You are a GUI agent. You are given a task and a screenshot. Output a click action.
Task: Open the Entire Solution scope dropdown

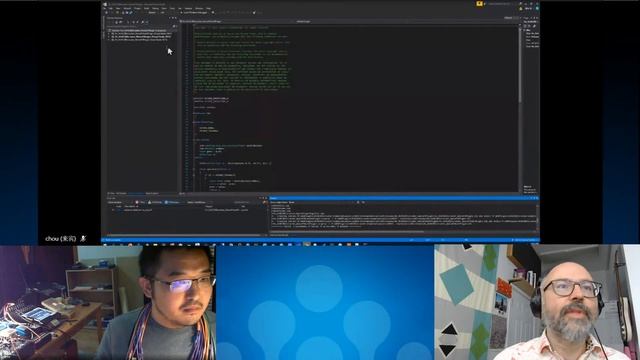coord(118,202)
